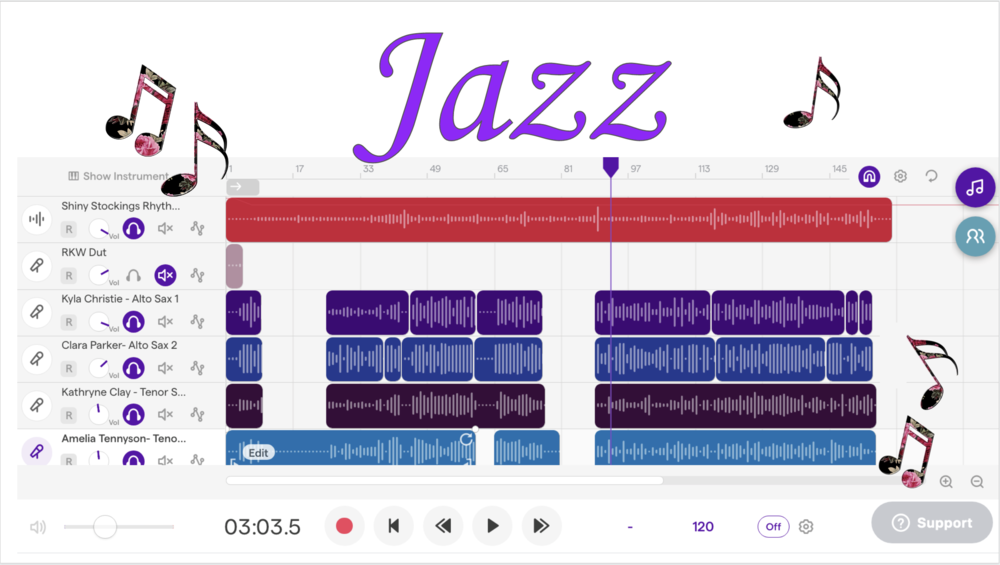This screenshot has height=565, width=1000.
Task: Mute Kyla Christie Alto Sax 1 track
Action: pos(165,321)
